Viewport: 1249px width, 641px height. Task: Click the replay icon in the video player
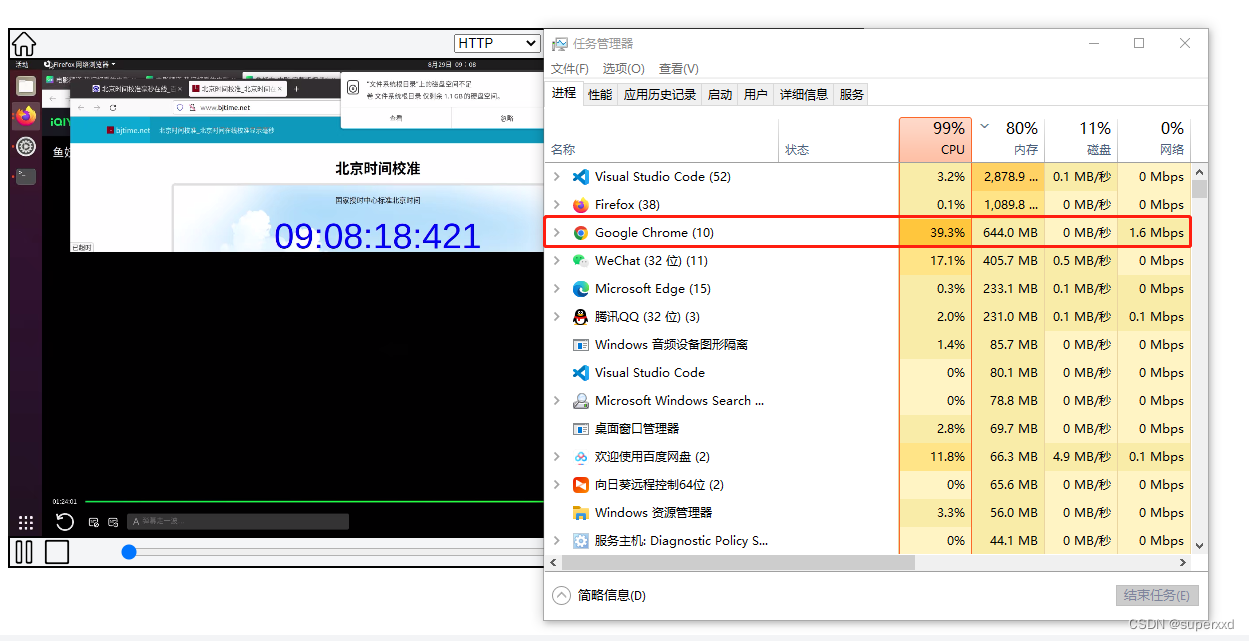[64, 521]
